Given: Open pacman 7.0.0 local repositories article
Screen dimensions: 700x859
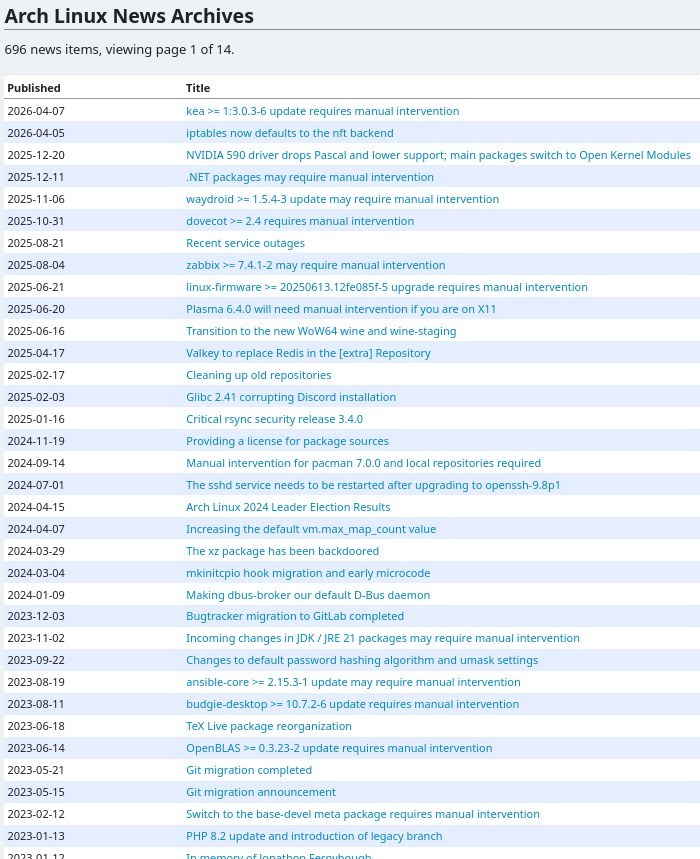Looking at the screenshot, I should [x=363, y=463].
